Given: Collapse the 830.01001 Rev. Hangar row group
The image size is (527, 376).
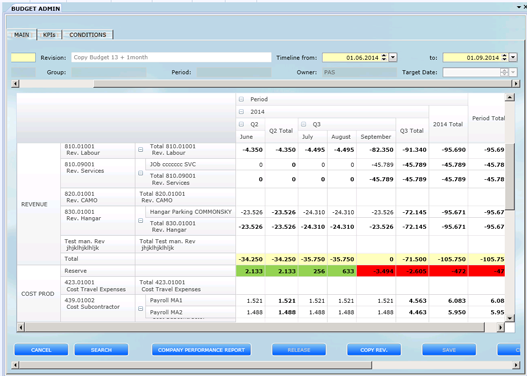Looking at the screenshot, I should tap(140, 221).
